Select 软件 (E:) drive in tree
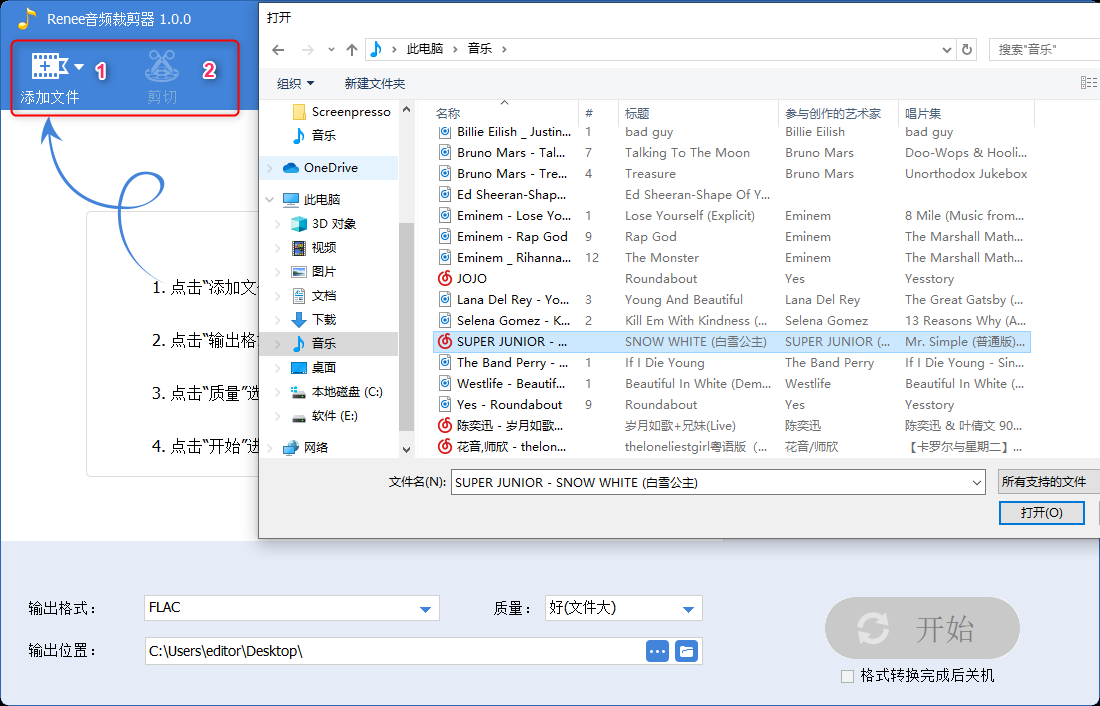1100x706 pixels. [x=326, y=415]
